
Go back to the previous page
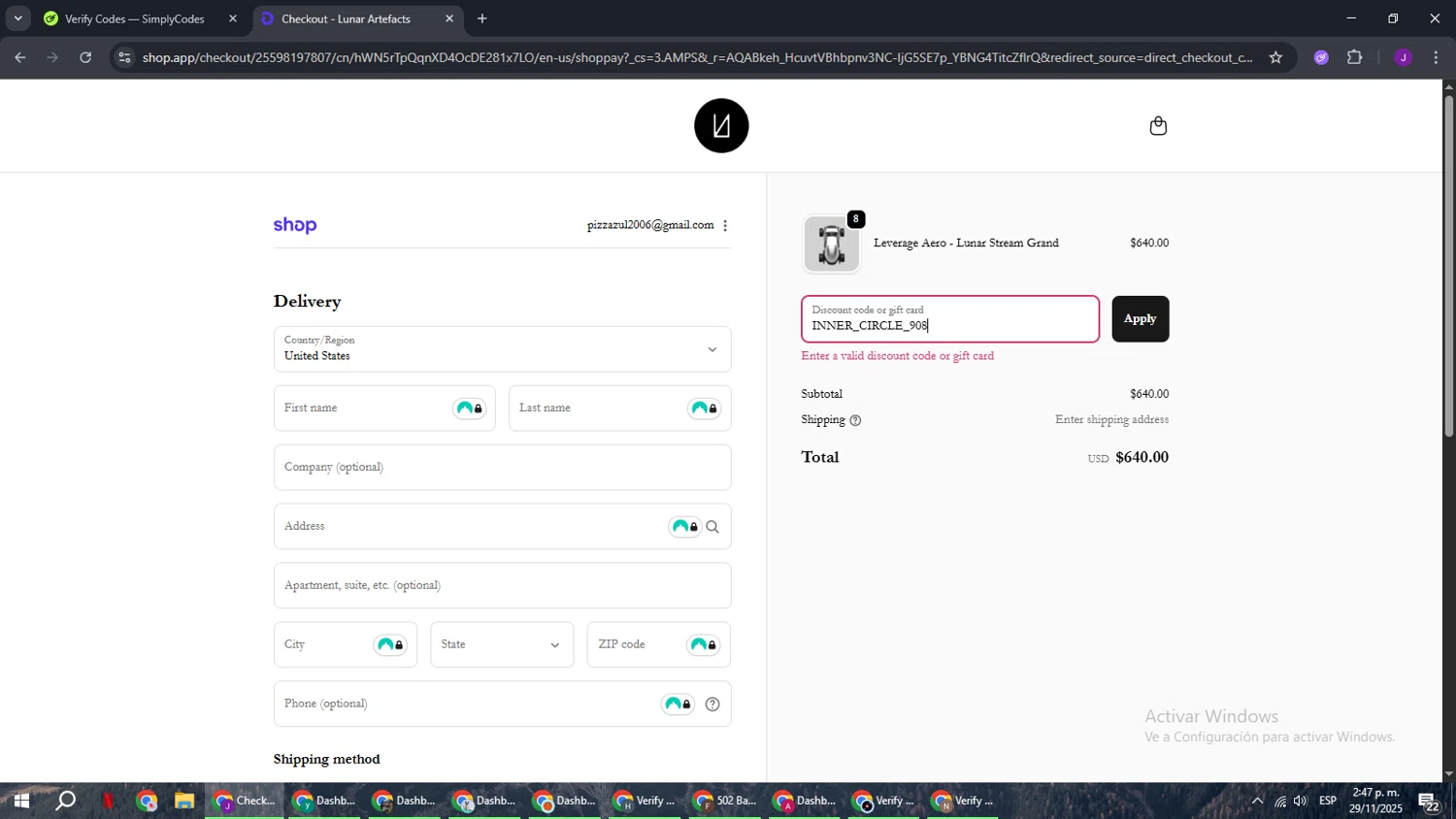click(20, 57)
